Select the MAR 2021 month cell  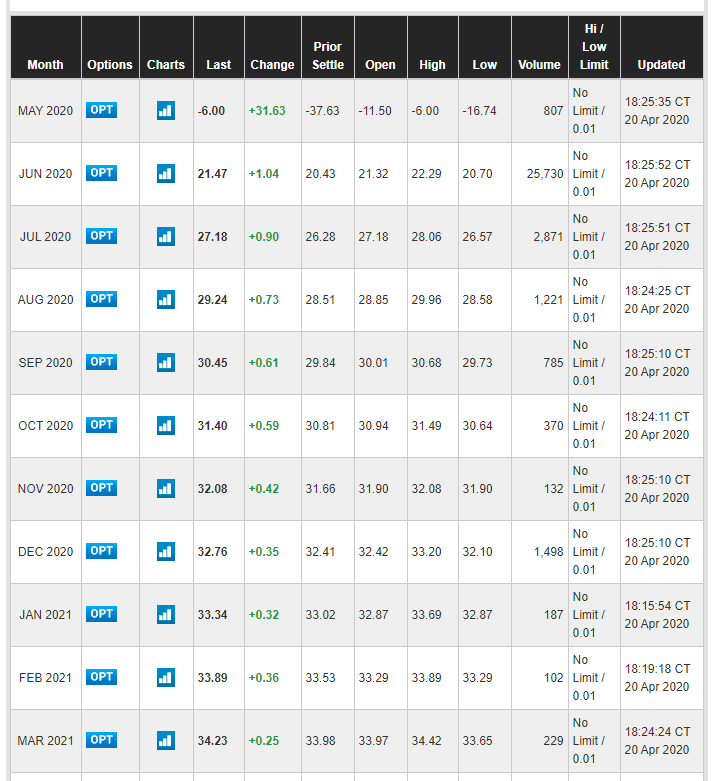coord(46,741)
